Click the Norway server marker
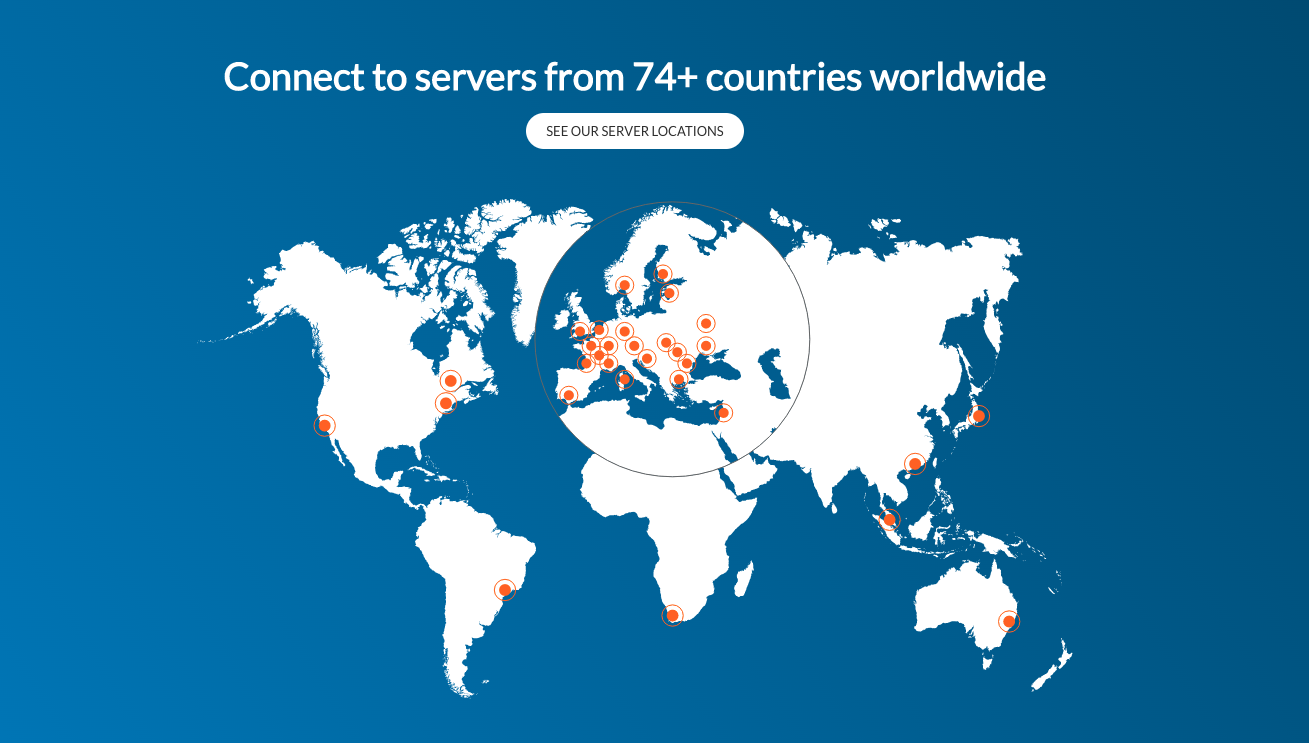This screenshot has height=743, width=1309. [624, 285]
